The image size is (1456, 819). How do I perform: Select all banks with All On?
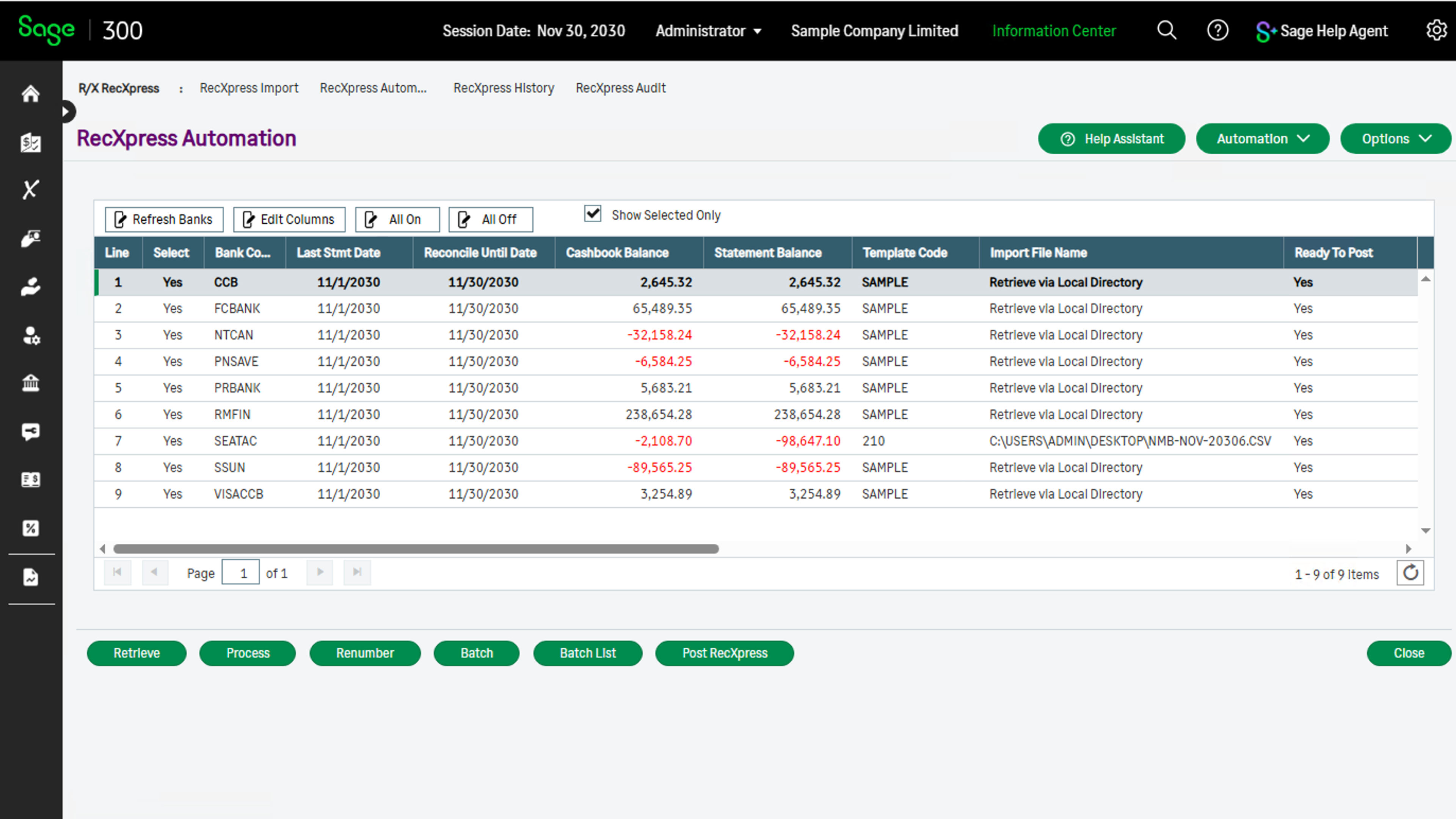397,219
